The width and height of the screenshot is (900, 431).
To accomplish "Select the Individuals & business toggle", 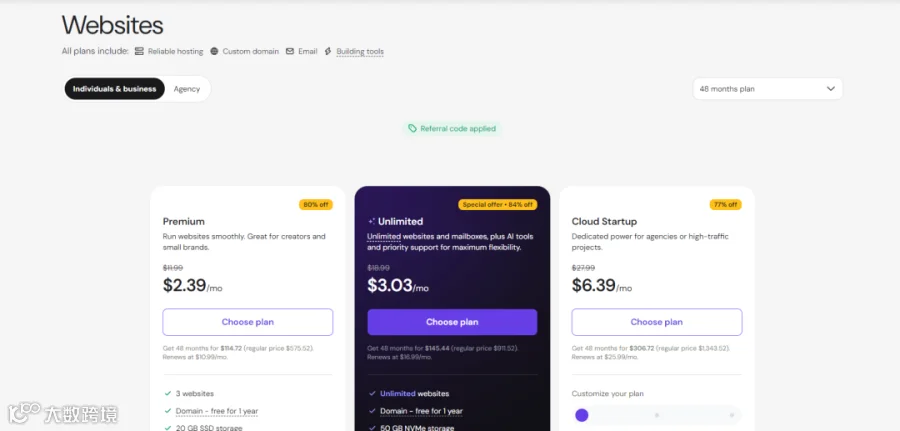I will tap(115, 89).
